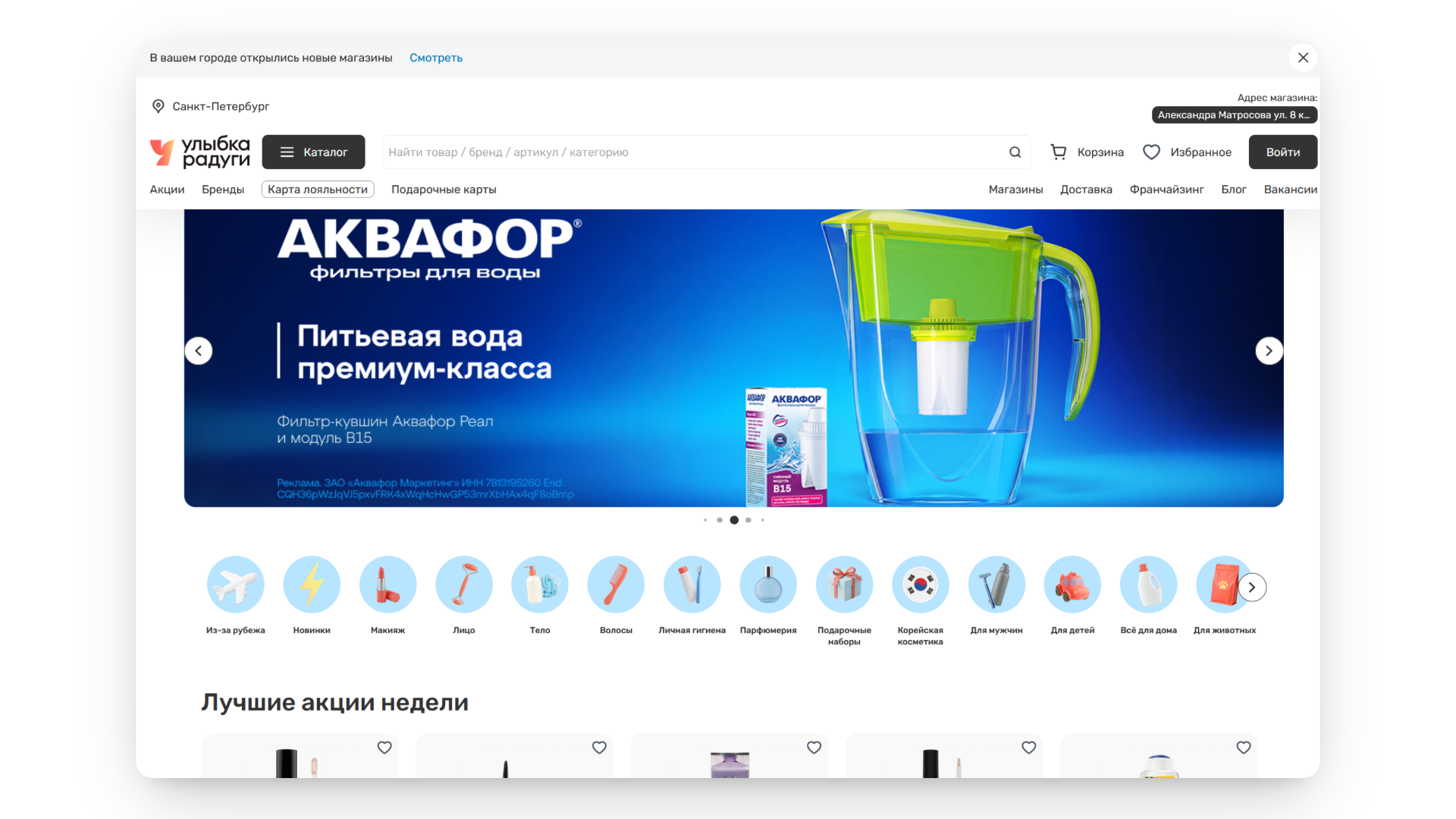Select the Из-за рубежа airplane category
This screenshot has height=819, width=1456.
(235, 585)
